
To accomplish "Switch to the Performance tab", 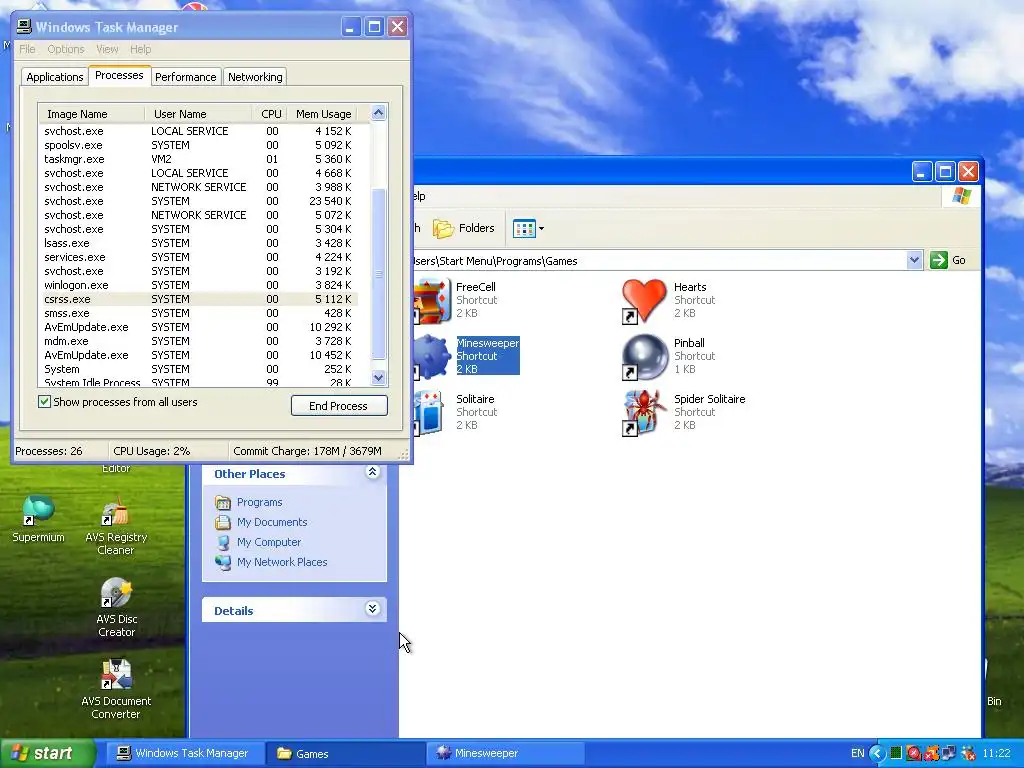I will tap(185, 77).
